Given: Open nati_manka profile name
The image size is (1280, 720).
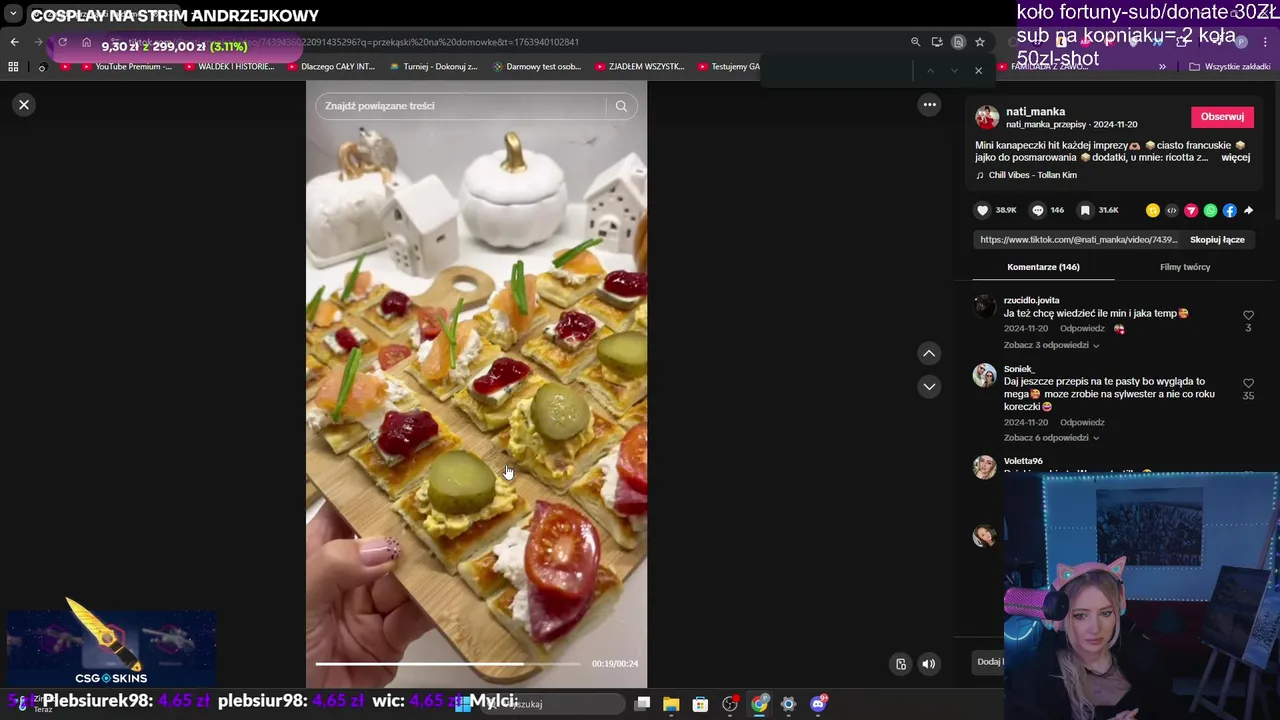Looking at the screenshot, I should pyautogui.click(x=1035, y=111).
